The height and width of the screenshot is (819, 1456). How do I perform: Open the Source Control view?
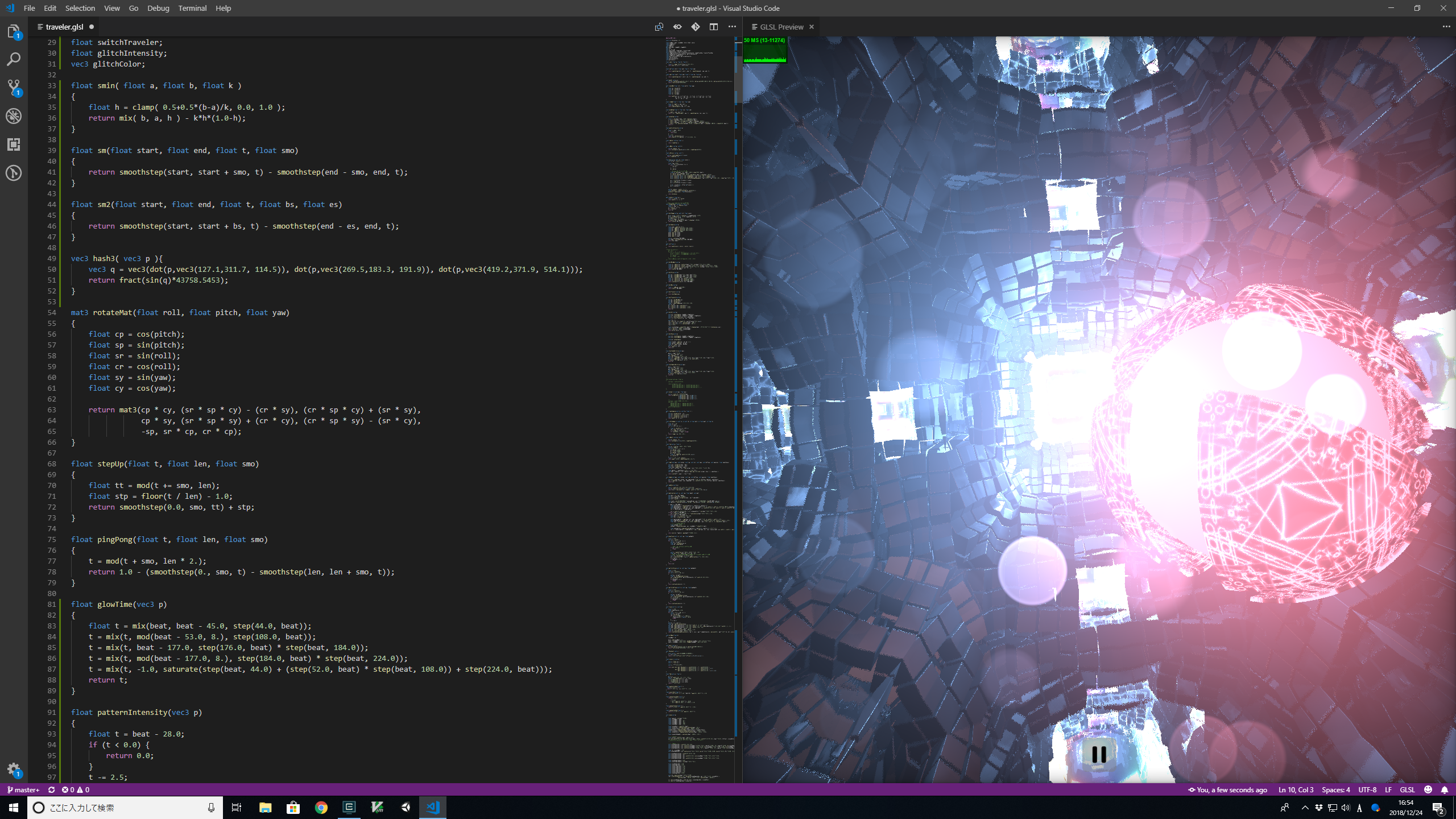(14, 88)
